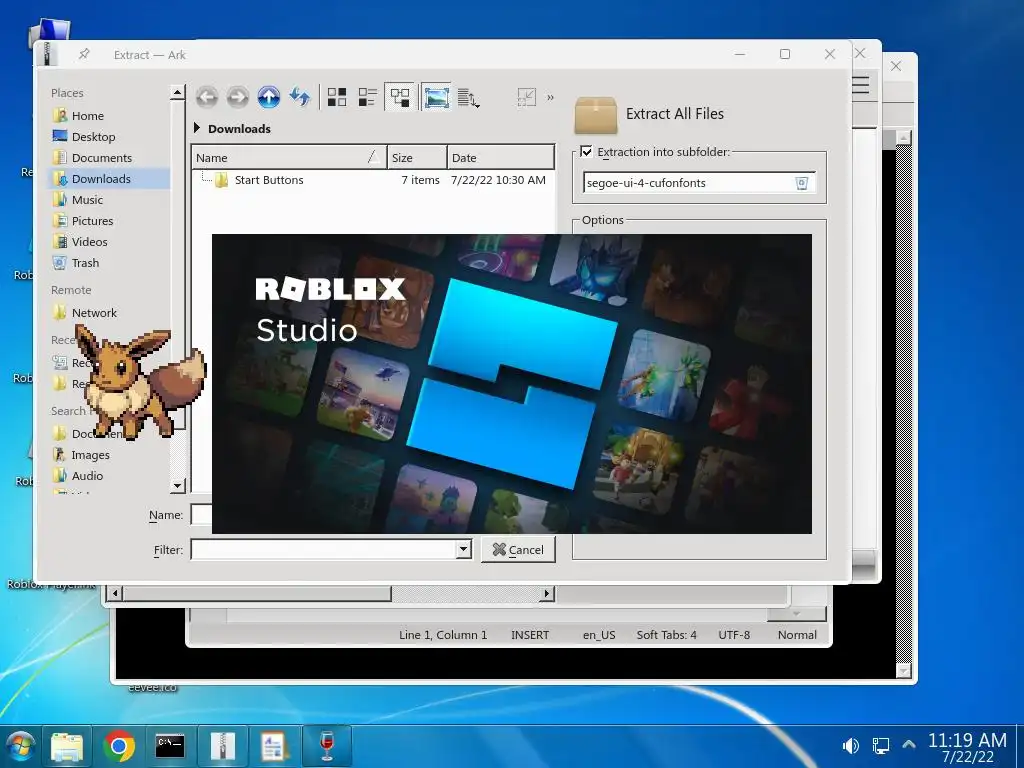Open Home in Places panel

pos(87,116)
